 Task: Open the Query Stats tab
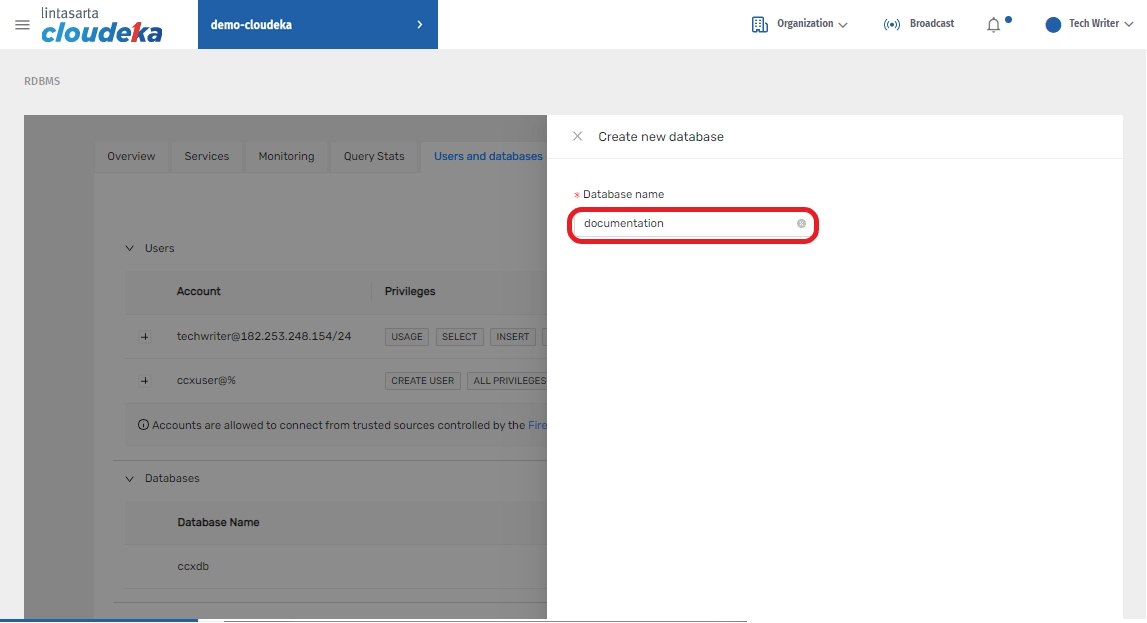pos(374,157)
